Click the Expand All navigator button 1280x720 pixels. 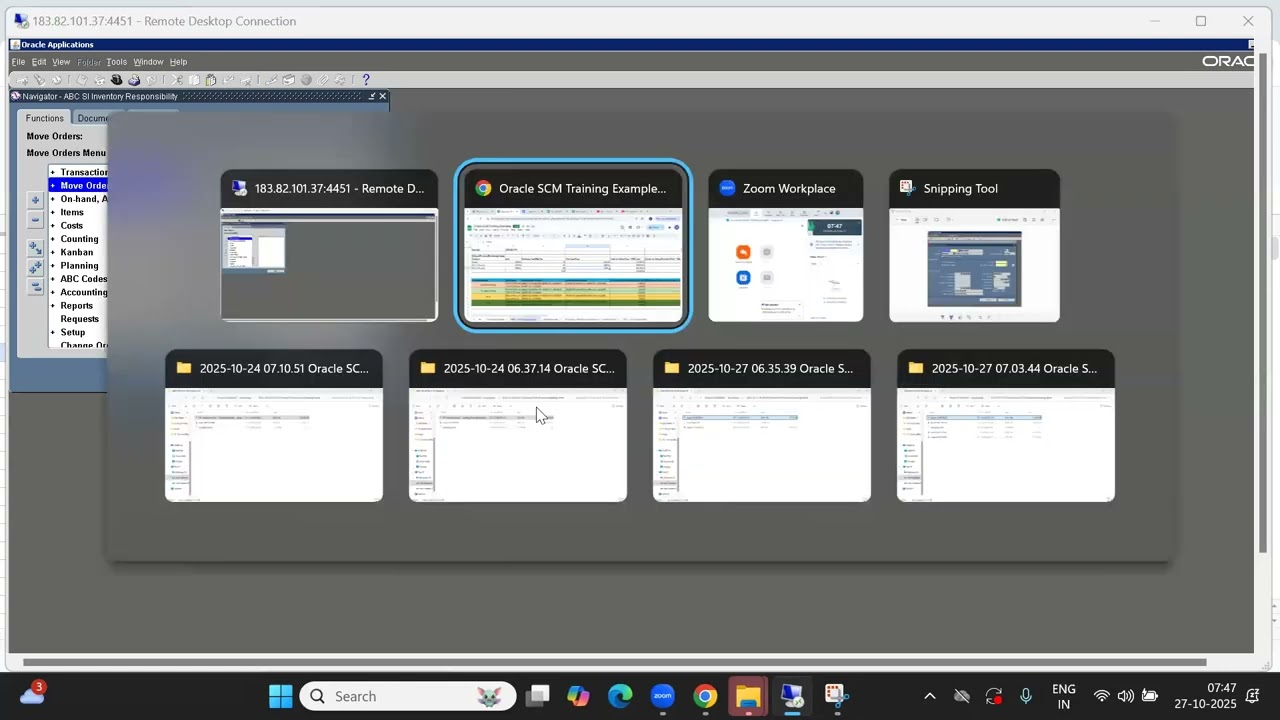pyautogui.click(x=35, y=267)
